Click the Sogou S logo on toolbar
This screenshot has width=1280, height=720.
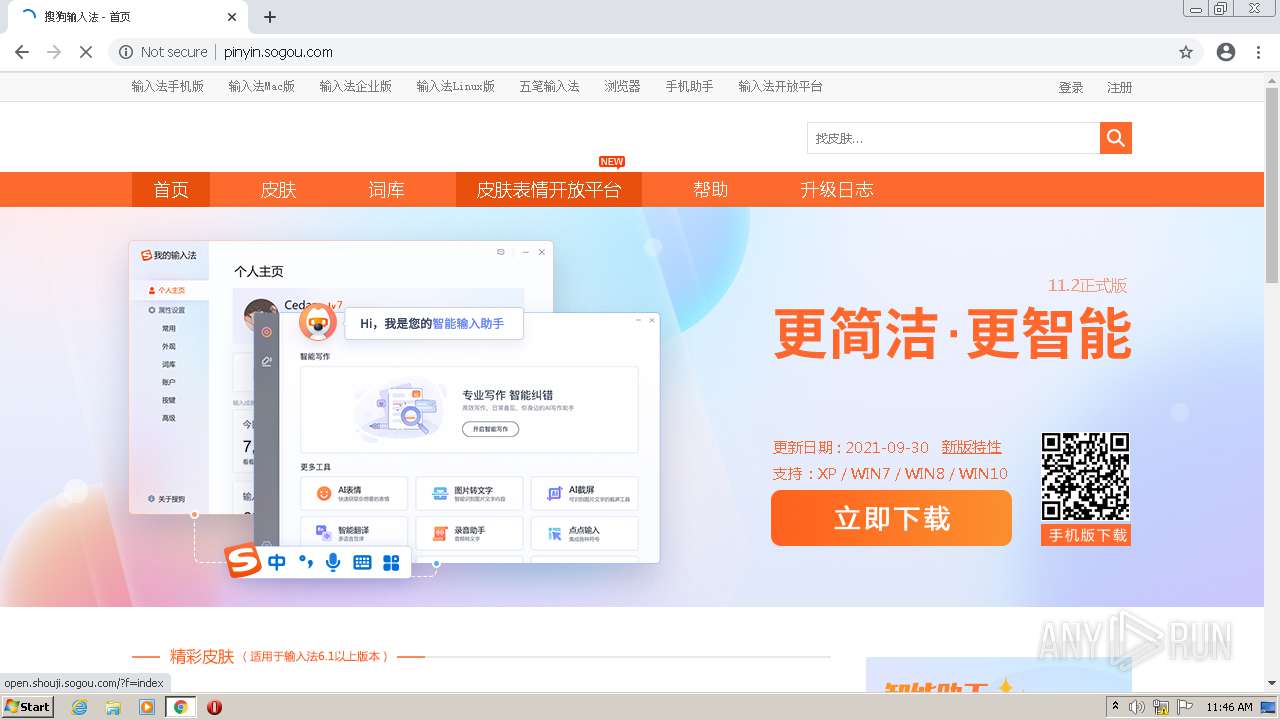(x=242, y=561)
